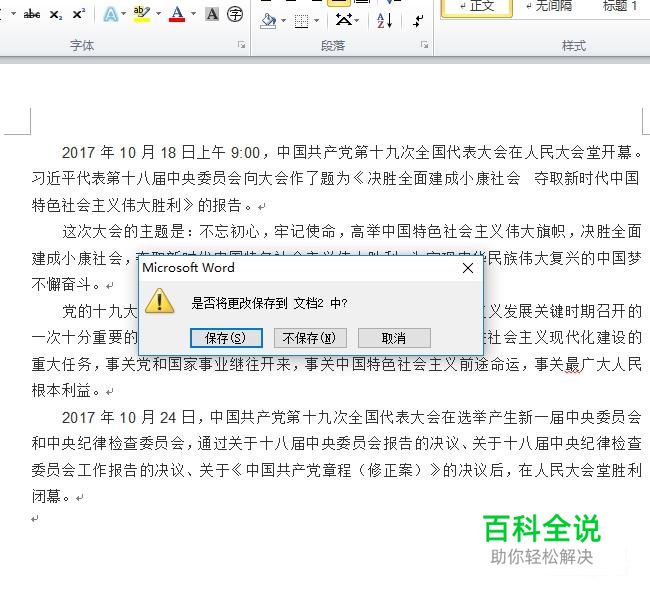Click the word '不懈奋斗' in document
Viewport: 650px width, 600px height.
click(x=61, y=284)
